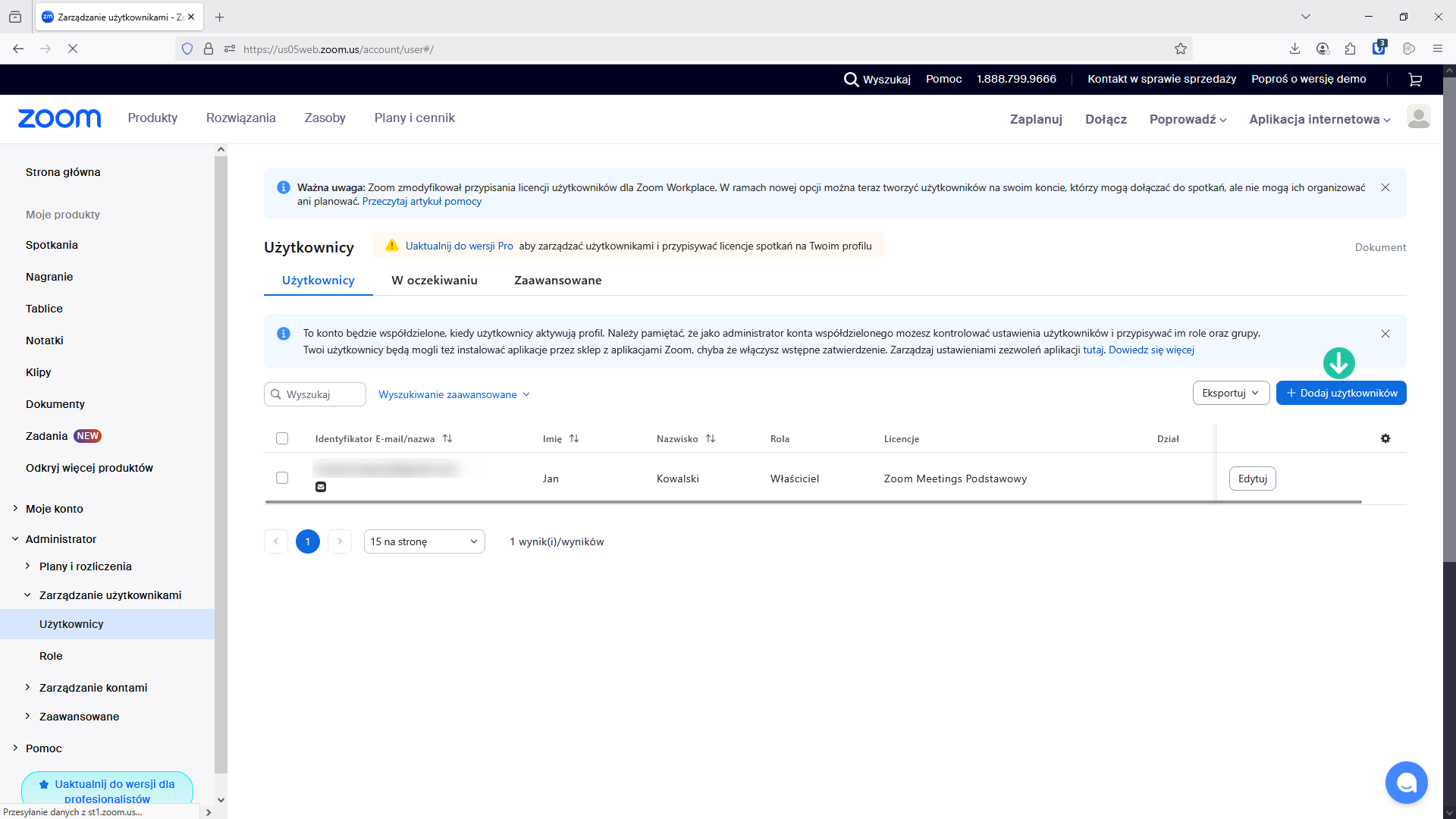This screenshot has width=1456, height=819.
Task: Click Dodaj użytkowników button
Action: 1341,393
